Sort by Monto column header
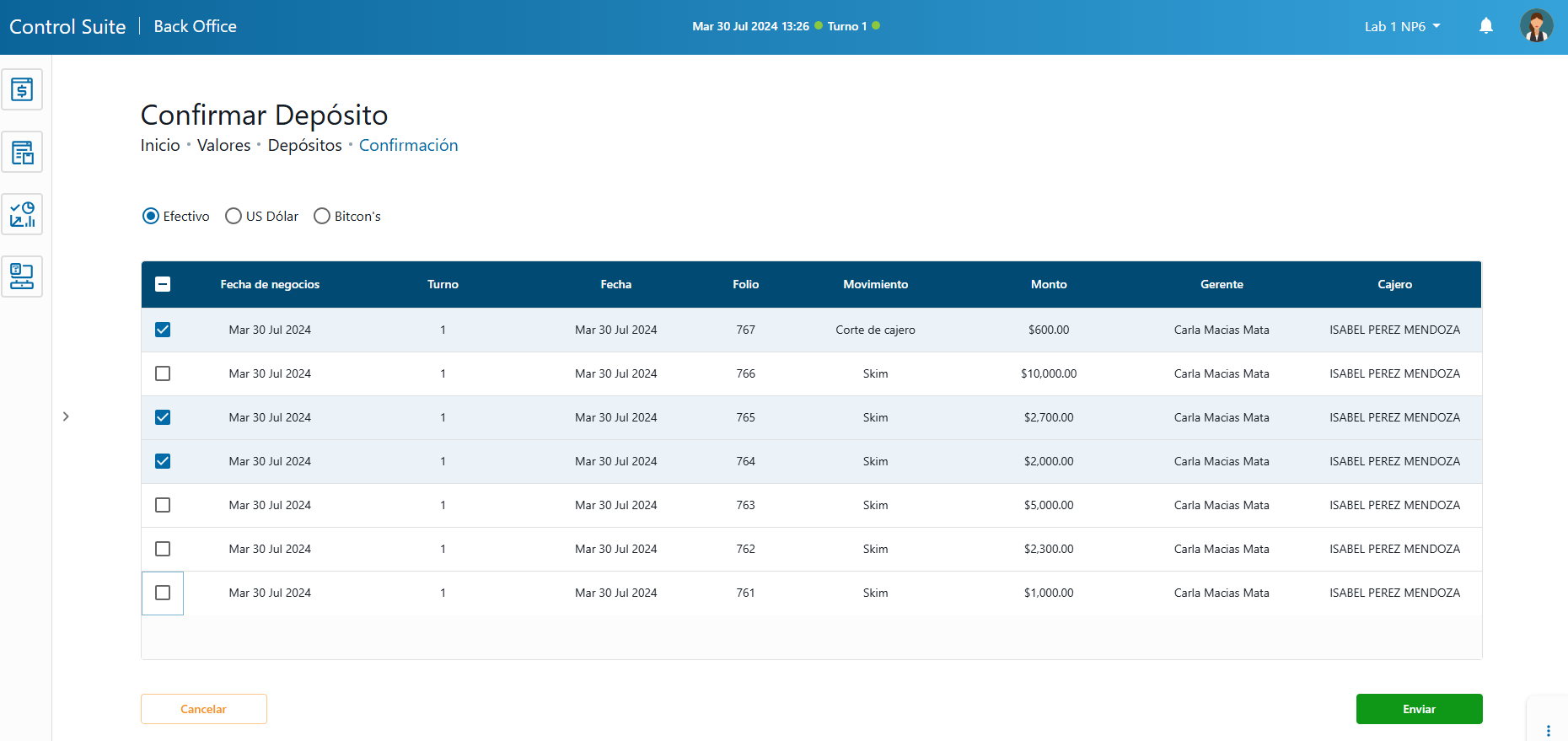This screenshot has height=741, width=1568. point(1049,284)
